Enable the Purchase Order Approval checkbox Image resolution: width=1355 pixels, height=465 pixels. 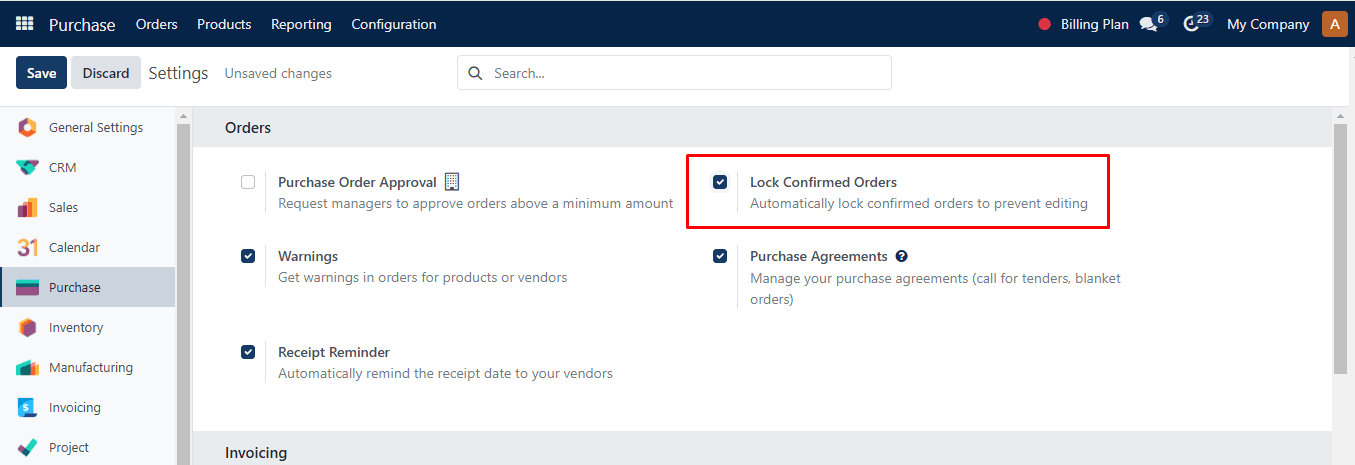pyautogui.click(x=248, y=182)
